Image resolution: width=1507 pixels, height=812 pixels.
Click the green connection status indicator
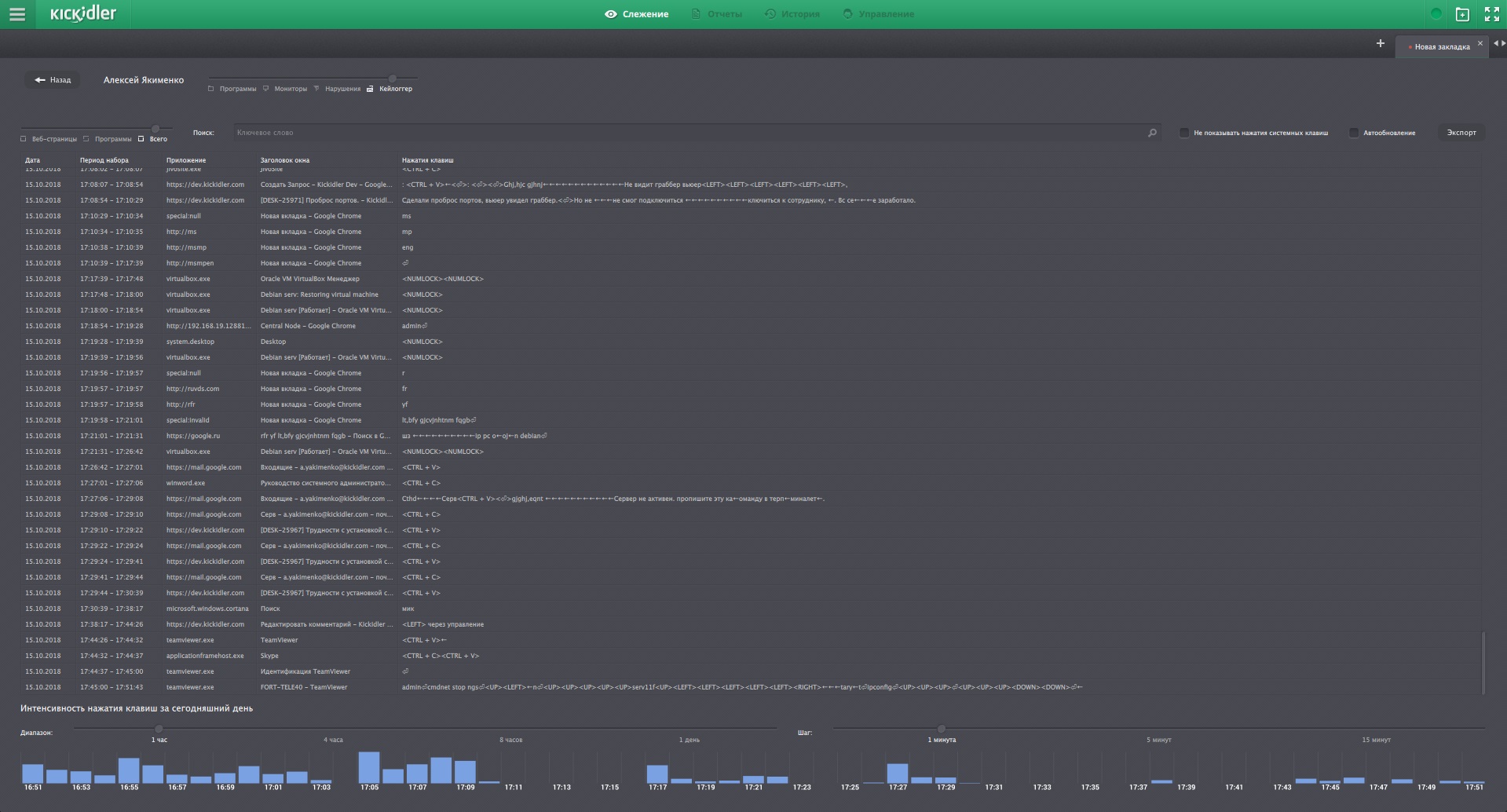[x=1436, y=14]
